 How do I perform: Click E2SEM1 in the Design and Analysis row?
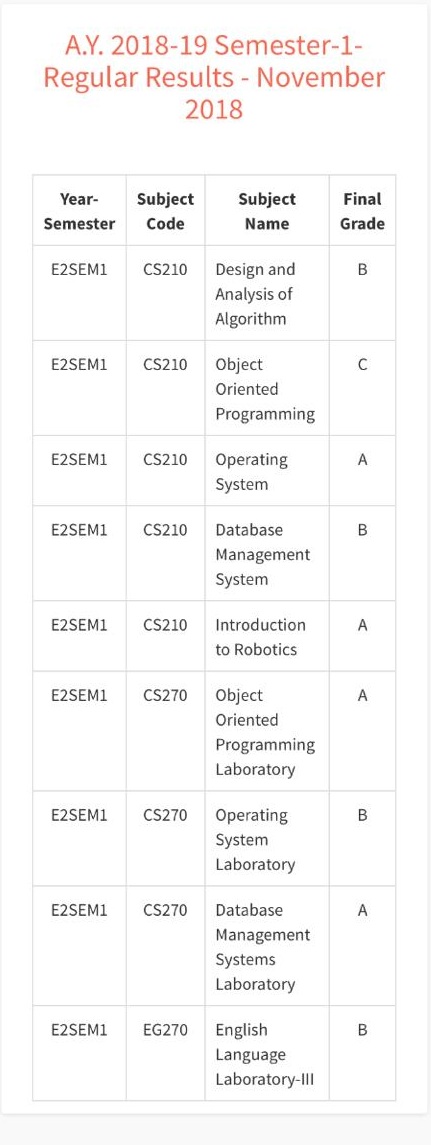[x=79, y=269]
